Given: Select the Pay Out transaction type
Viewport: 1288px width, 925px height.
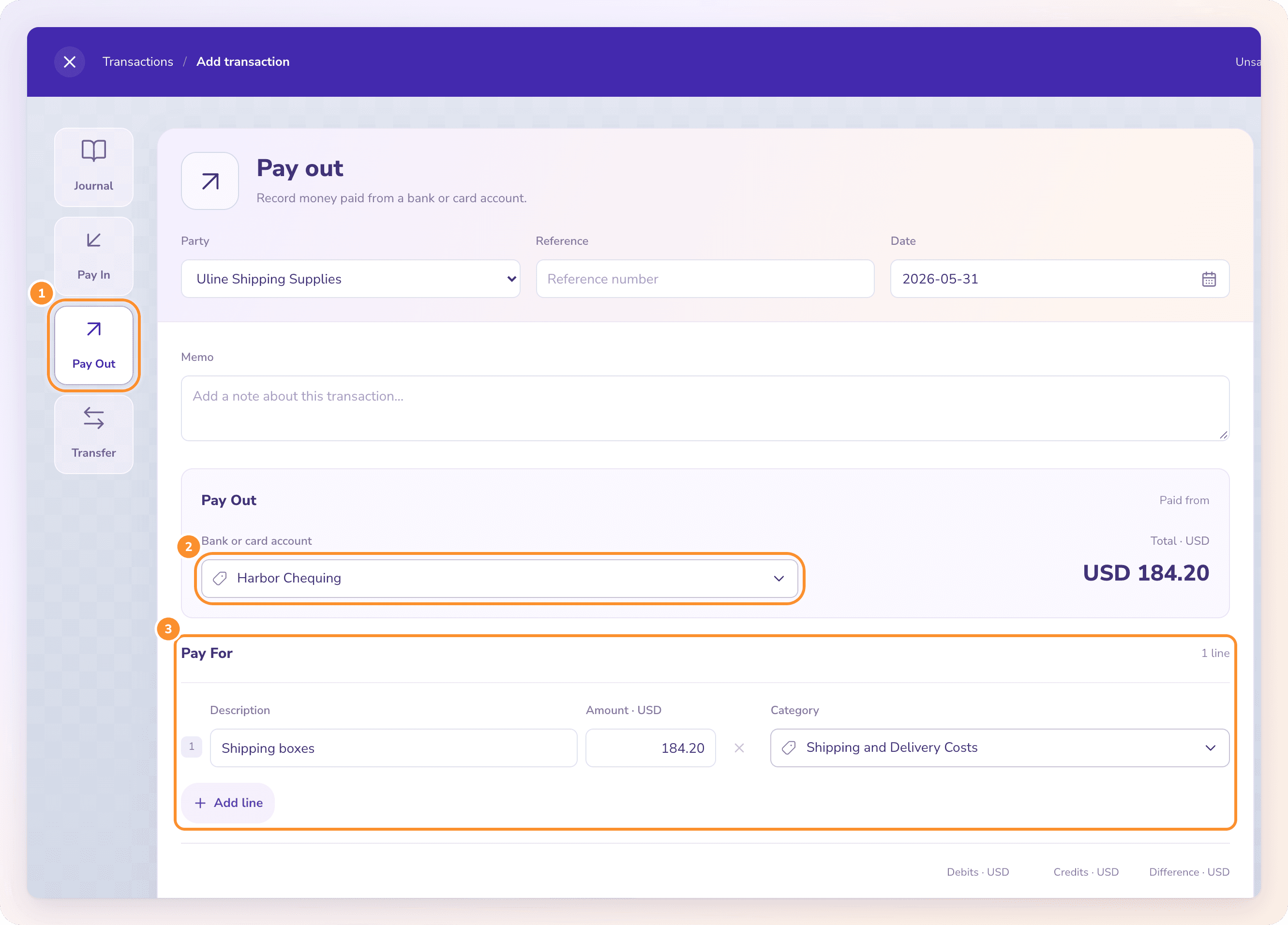Looking at the screenshot, I should (x=94, y=345).
